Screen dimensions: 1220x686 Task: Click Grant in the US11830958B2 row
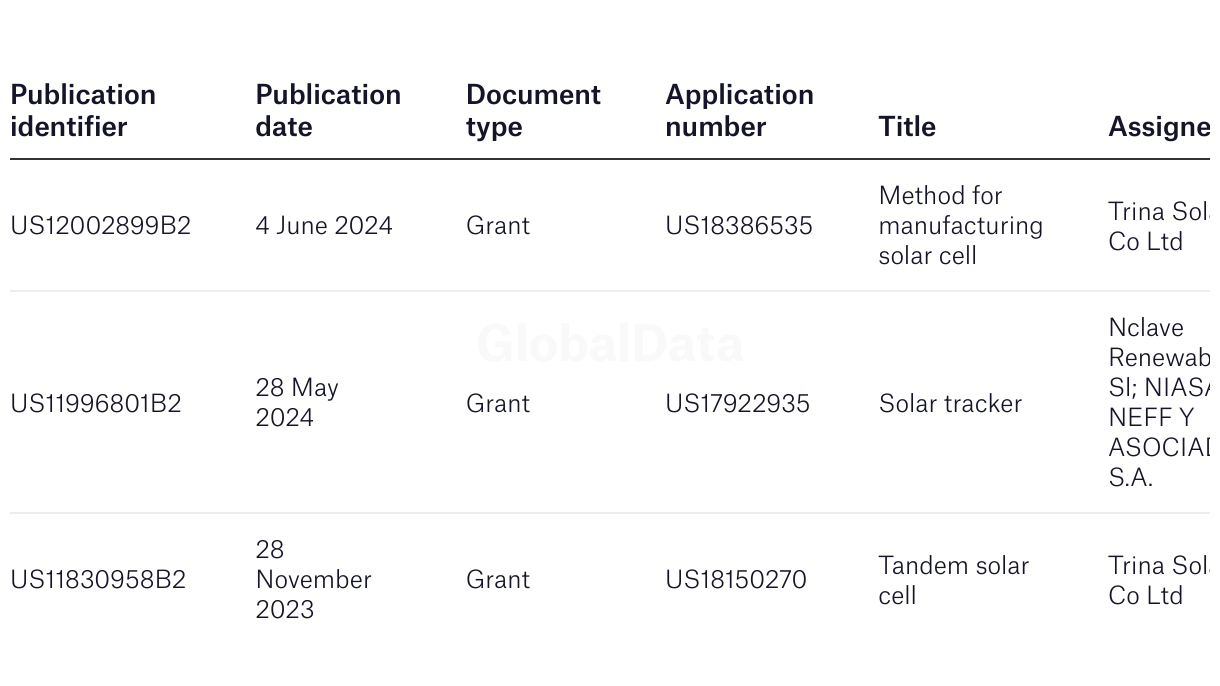(498, 580)
